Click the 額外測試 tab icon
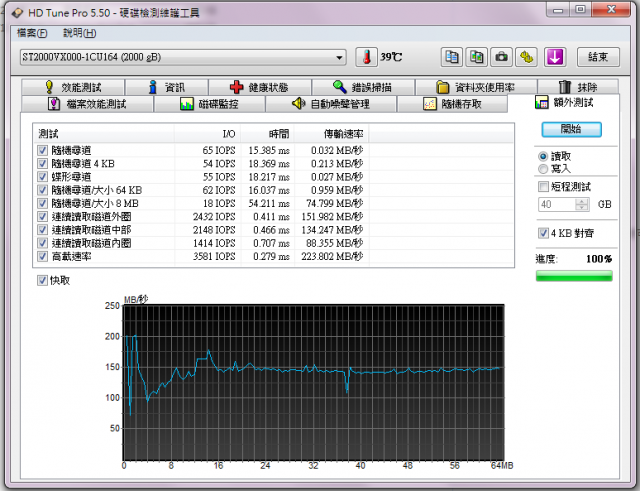Image resolution: width=640 pixels, height=491 pixels. [x=542, y=102]
